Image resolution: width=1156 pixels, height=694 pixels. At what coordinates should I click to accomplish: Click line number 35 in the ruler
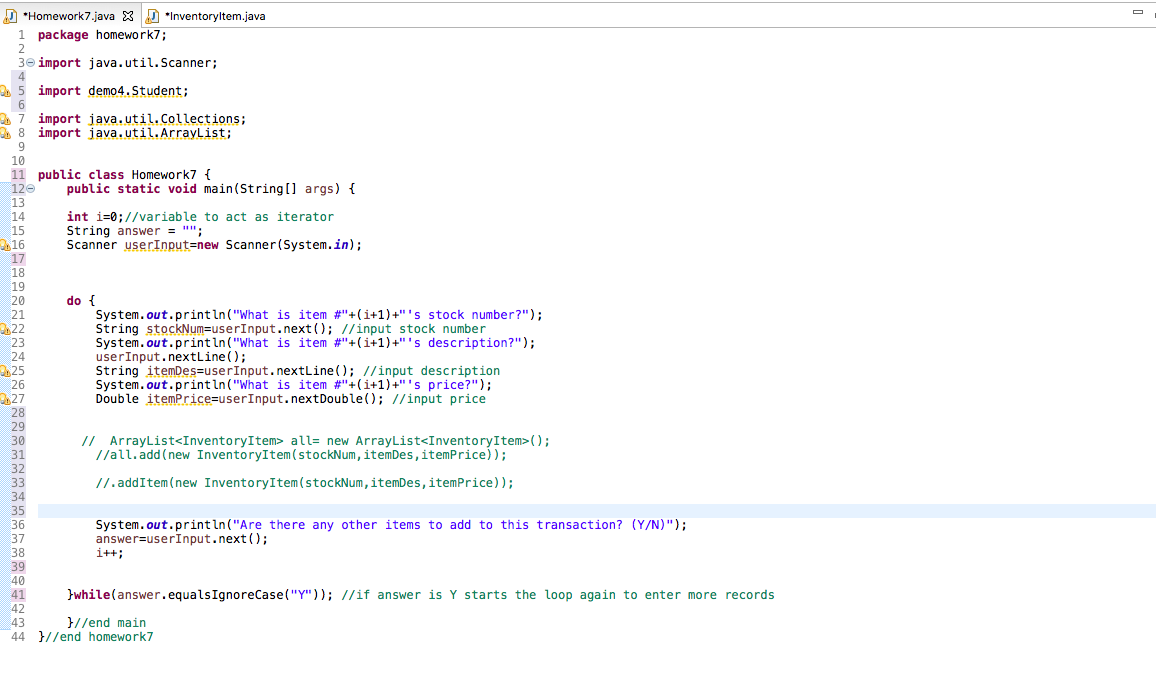[x=18, y=510]
